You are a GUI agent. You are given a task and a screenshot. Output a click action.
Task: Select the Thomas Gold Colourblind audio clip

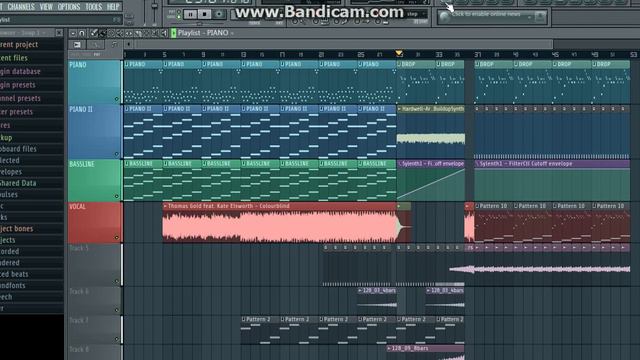click(x=279, y=222)
